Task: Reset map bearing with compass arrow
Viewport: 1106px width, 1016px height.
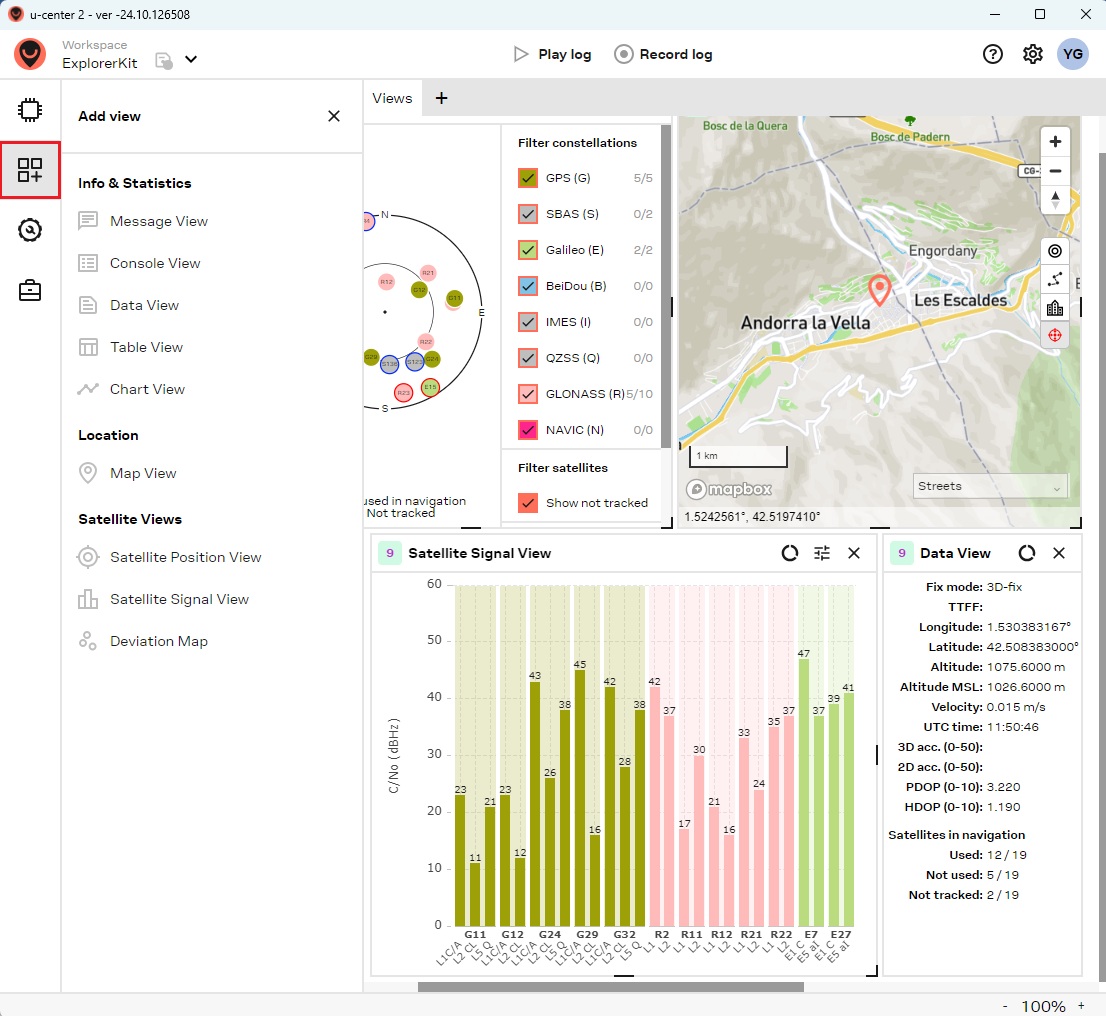Action: click(1055, 199)
